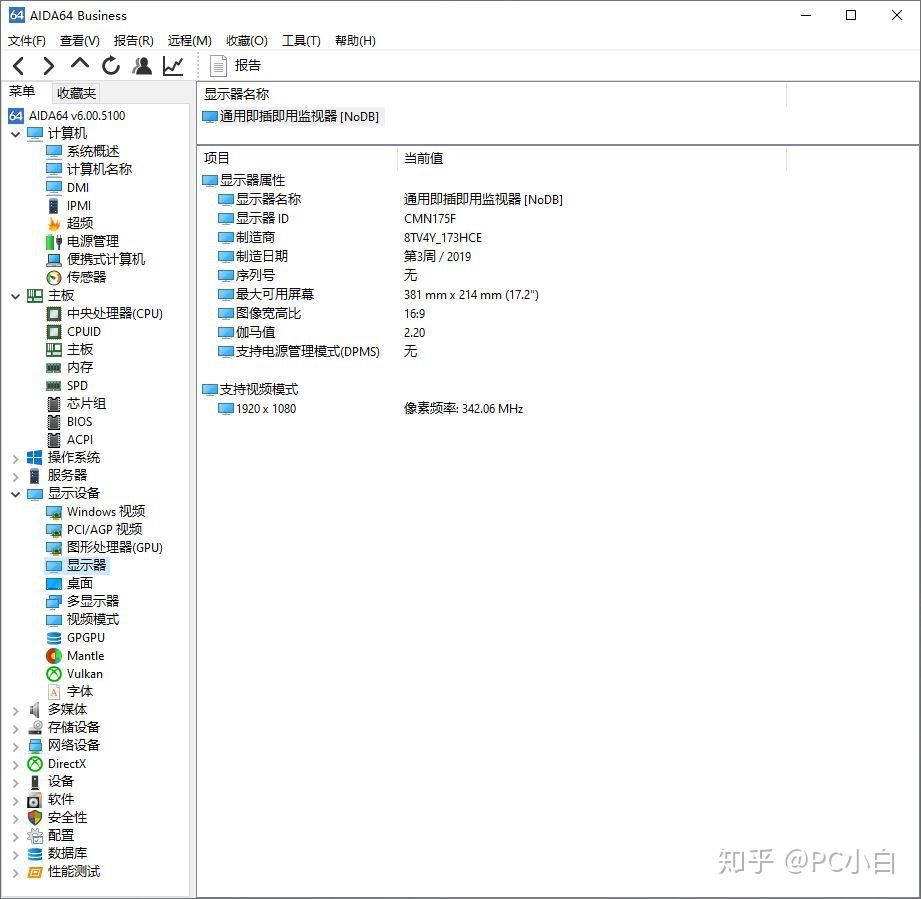Image resolution: width=921 pixels, height=899 pixels.
Task: Click the sensor graph chart icon
Action: pos(172,65)
